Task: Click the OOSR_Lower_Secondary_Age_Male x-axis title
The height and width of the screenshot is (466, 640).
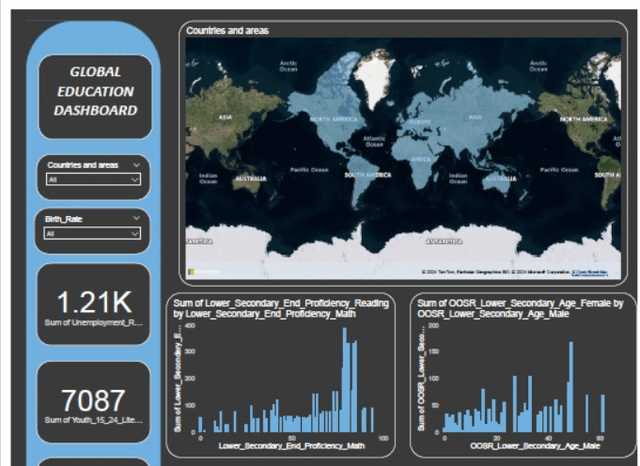Action: 535,446
